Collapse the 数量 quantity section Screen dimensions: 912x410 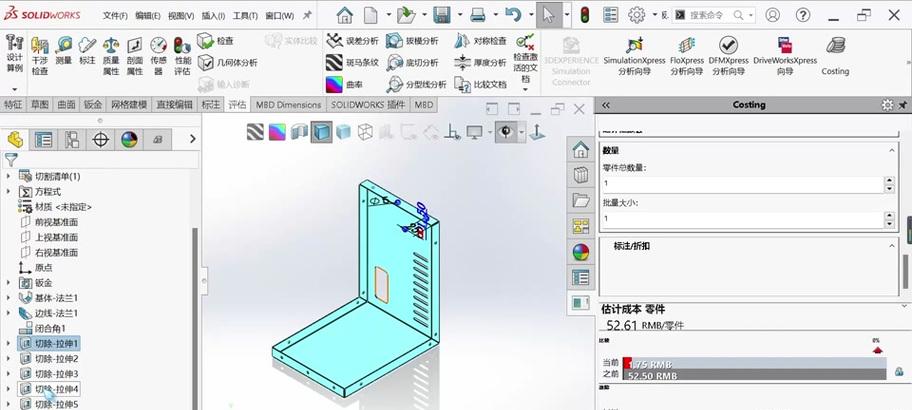(892, 151)
